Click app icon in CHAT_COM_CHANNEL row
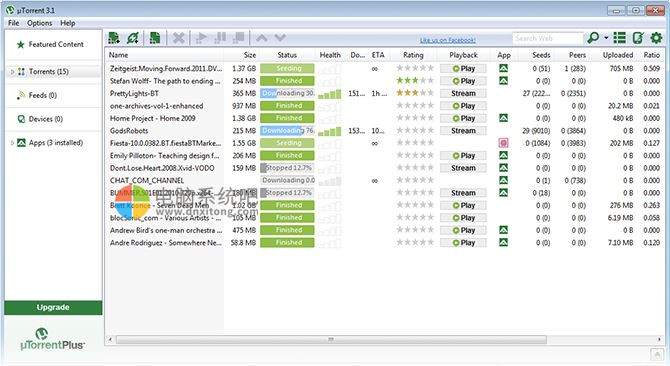The width and height of the screenshot is (670, 366). (503, 180)
